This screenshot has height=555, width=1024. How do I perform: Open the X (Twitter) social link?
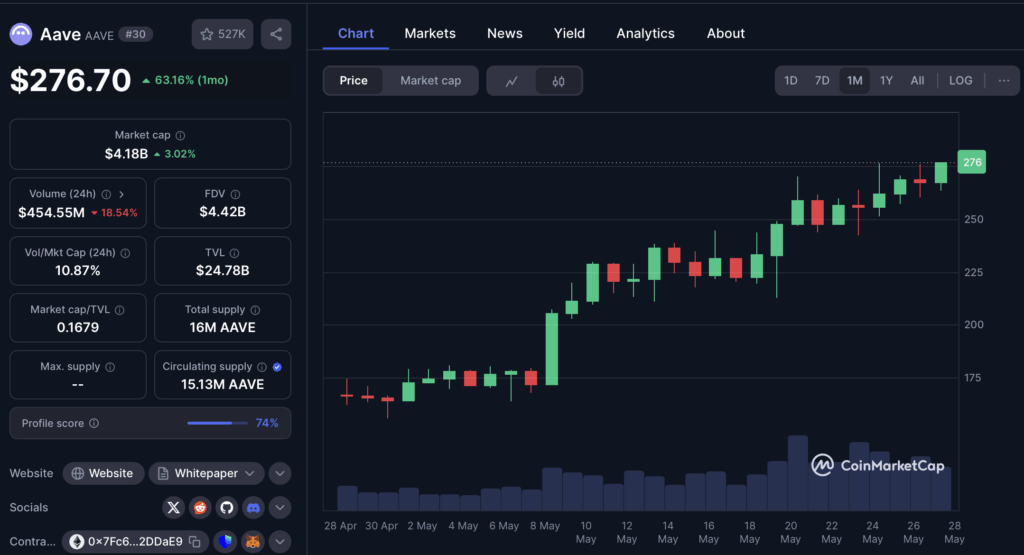174,507
